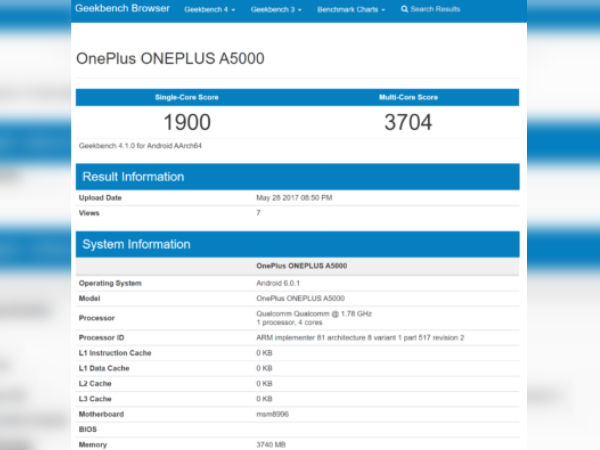The width and height of the screenshot is (600, 450).
Task: Click the L2 Cache label
Action: pos(95,383)
